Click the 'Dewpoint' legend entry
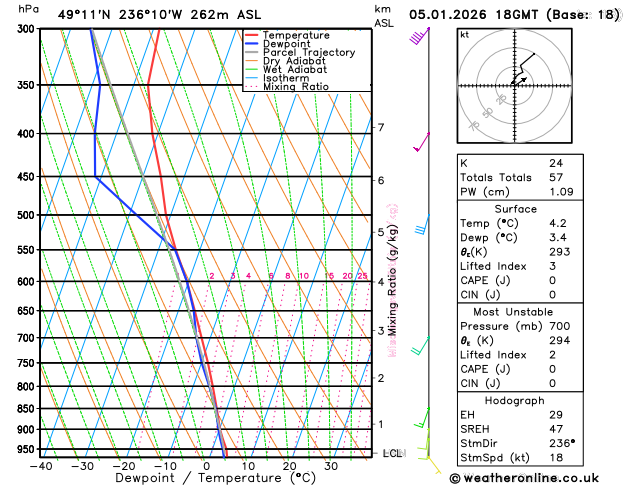629x486 pixels. [286, 44]
